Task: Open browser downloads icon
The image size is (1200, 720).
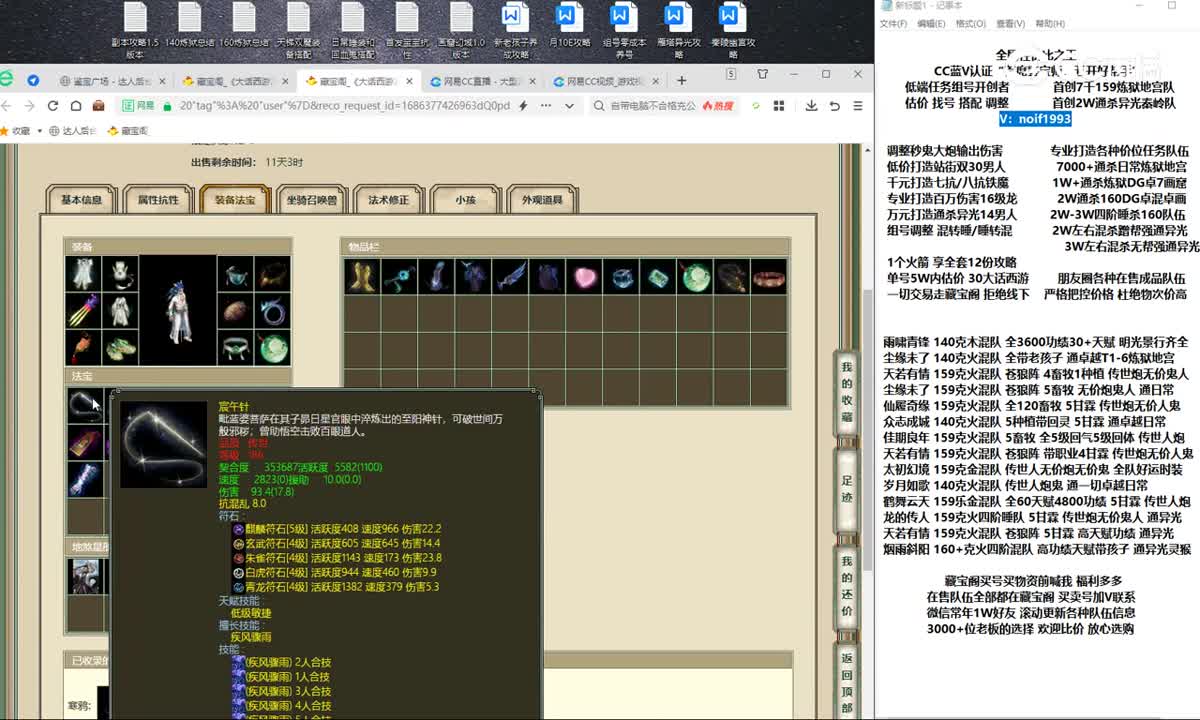Action: pyautogui.click(x=810, y=105)
